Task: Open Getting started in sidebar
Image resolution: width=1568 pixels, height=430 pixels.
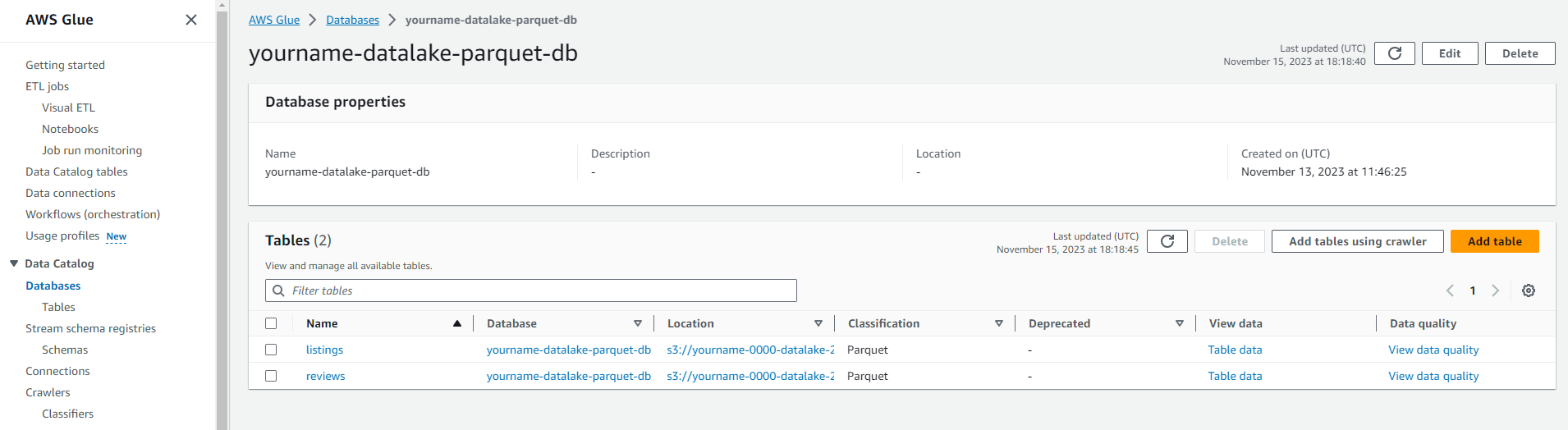Action: point(65,65)
